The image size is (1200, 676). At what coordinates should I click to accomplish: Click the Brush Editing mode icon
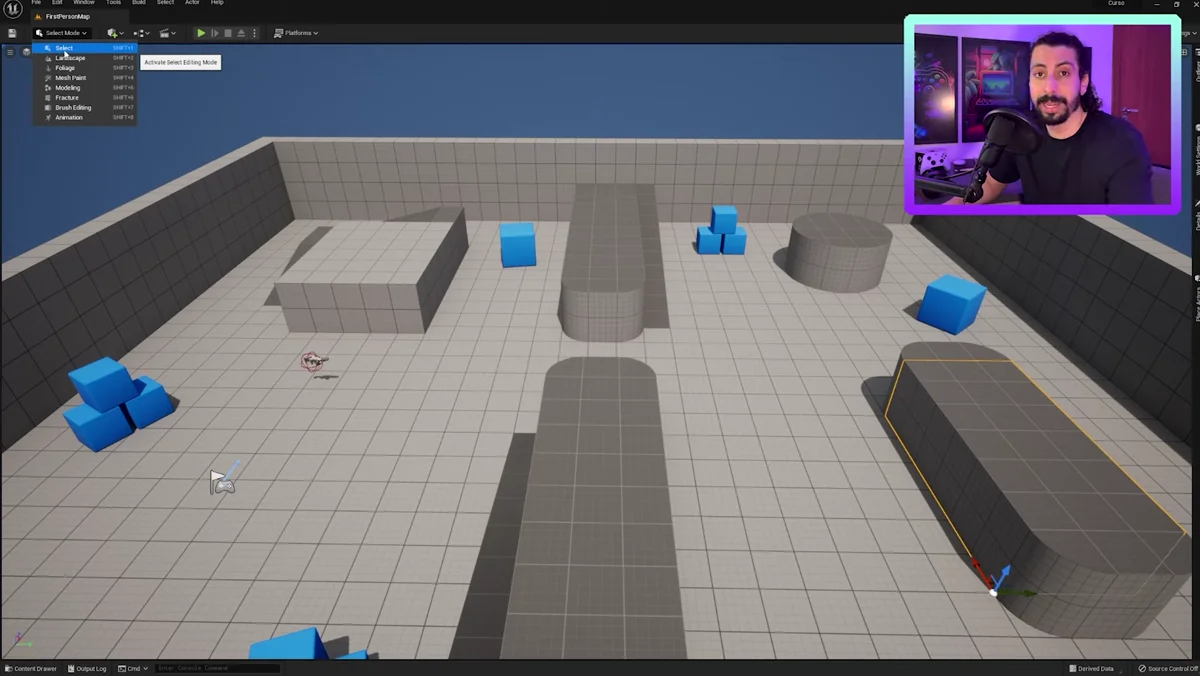point(47,108)
